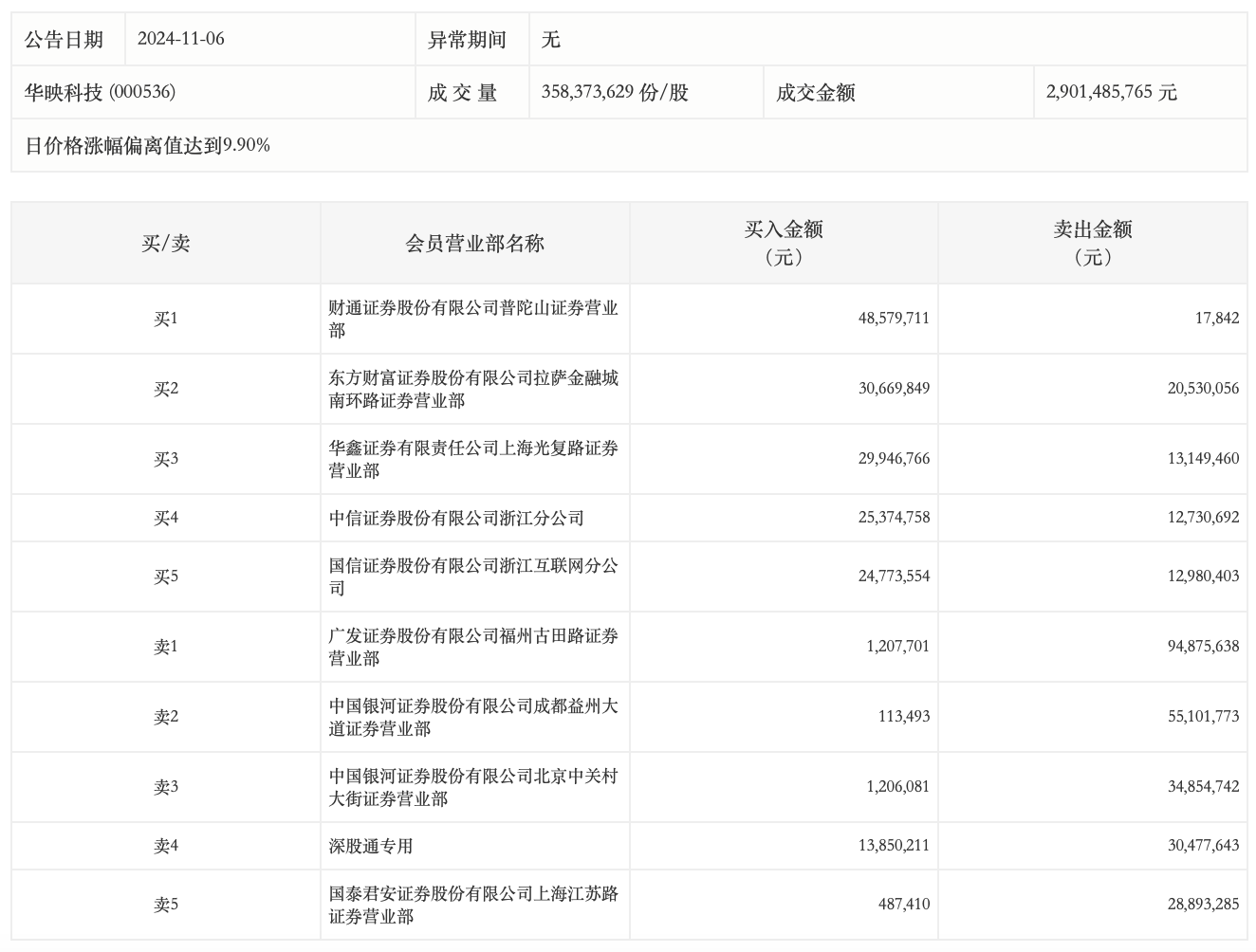The height and width of the screenshot is (952, 1256).
Task: Select 国信证券浙江互联网分公司 row
Action: click(x=473, y=577)
